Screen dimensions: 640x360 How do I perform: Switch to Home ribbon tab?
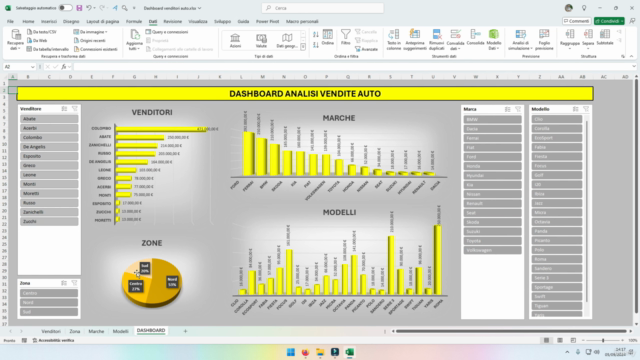[x=28, y=21]
